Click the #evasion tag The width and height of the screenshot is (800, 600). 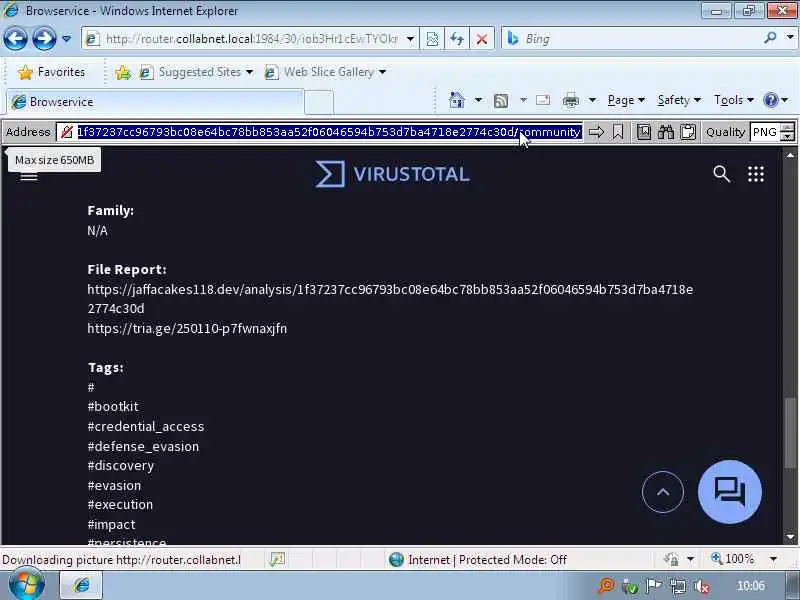pyautogui.click(x=114, y=486)
